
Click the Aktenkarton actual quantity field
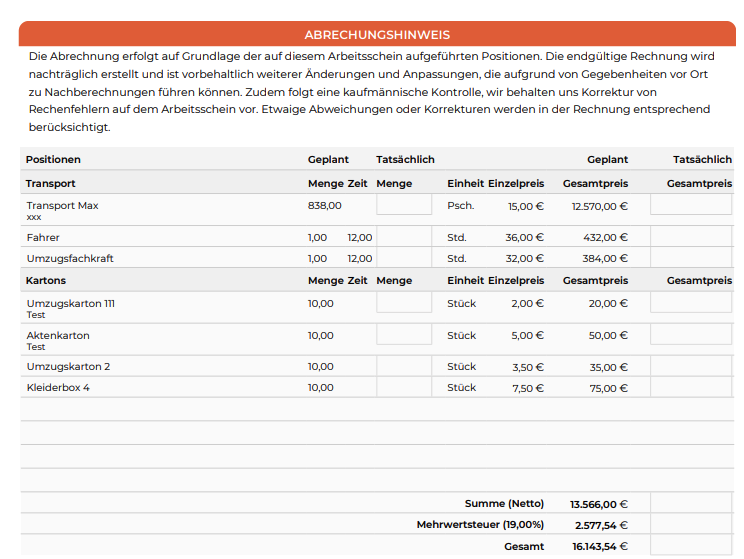pos(404,334)
